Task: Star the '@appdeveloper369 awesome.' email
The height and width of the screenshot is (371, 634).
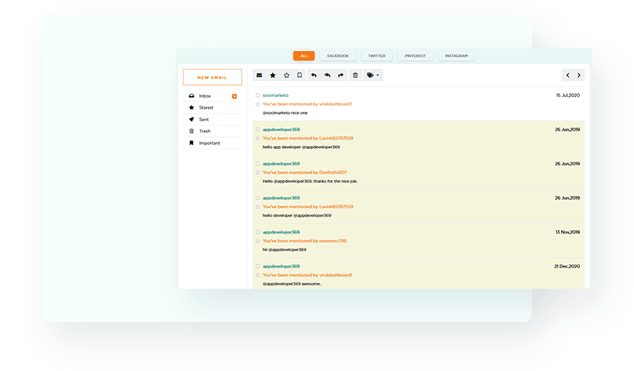Action: (x=258, y=275)
